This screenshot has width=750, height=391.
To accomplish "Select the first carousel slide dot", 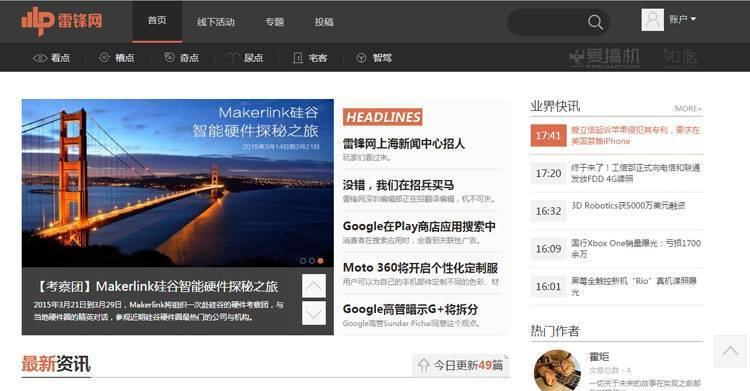I will (x=303, y=261).
